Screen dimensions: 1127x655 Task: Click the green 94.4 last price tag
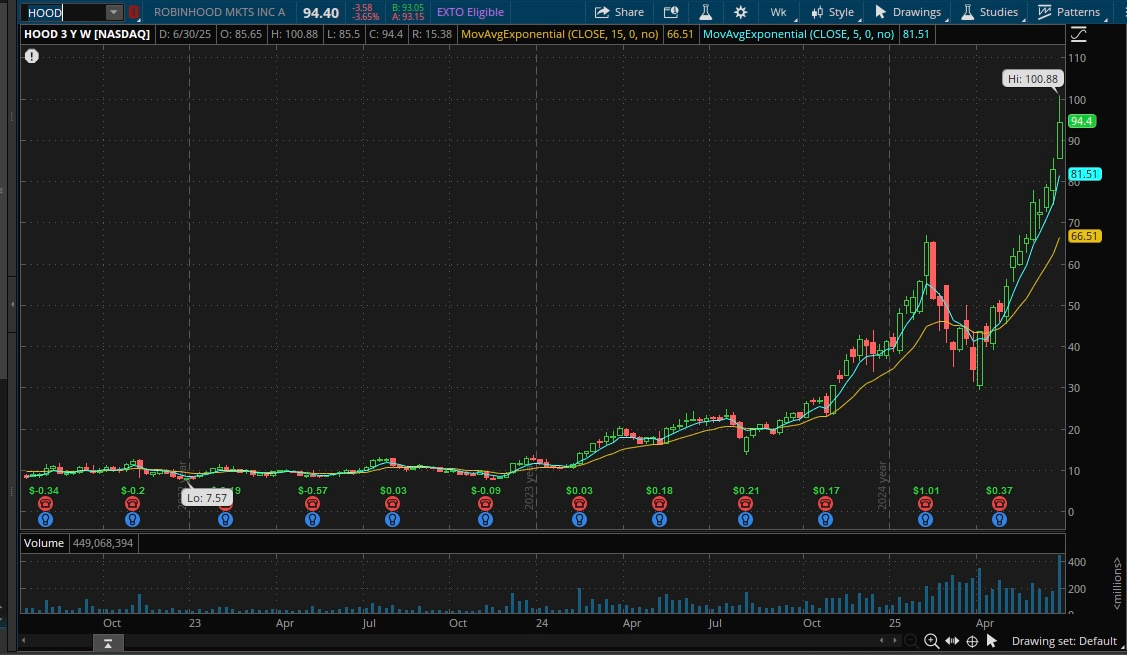[x=1082, y=121]
